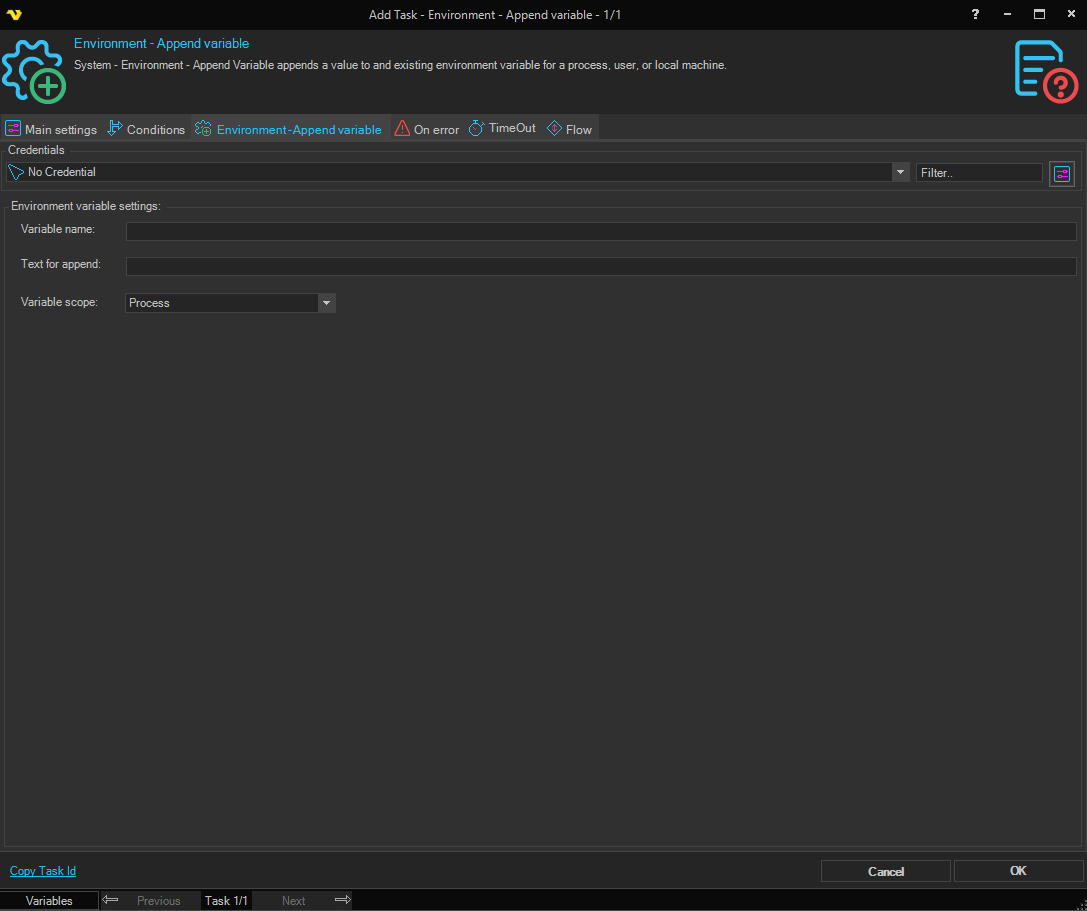Image resolution: width=1087 pixels, height=911 pixels.
Task: Go to the TimeOut tab
Action: [502, 129]
